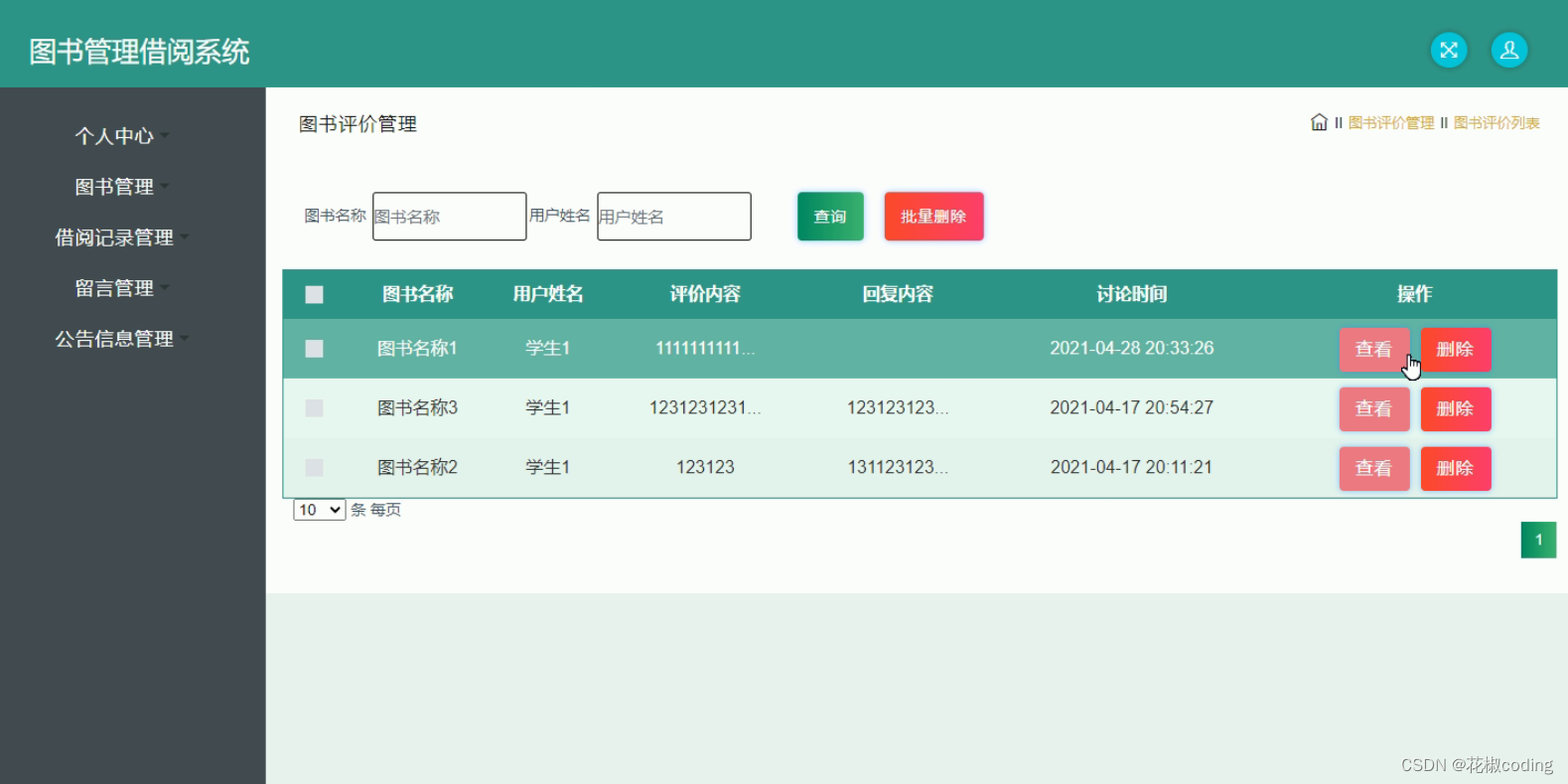Go to pagination page 1
Viewport: 1568px width, 784px height.
1538,541
